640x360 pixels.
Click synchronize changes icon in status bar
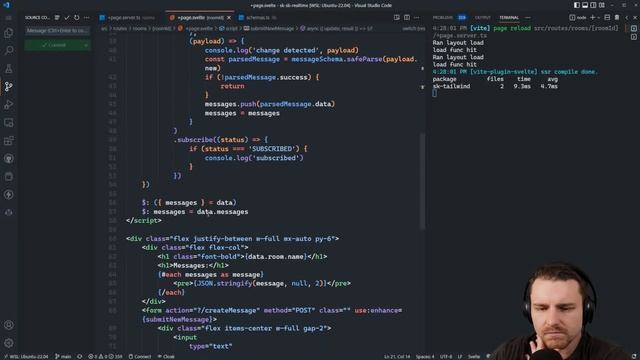pyautogui.click(x=80, y=356)
